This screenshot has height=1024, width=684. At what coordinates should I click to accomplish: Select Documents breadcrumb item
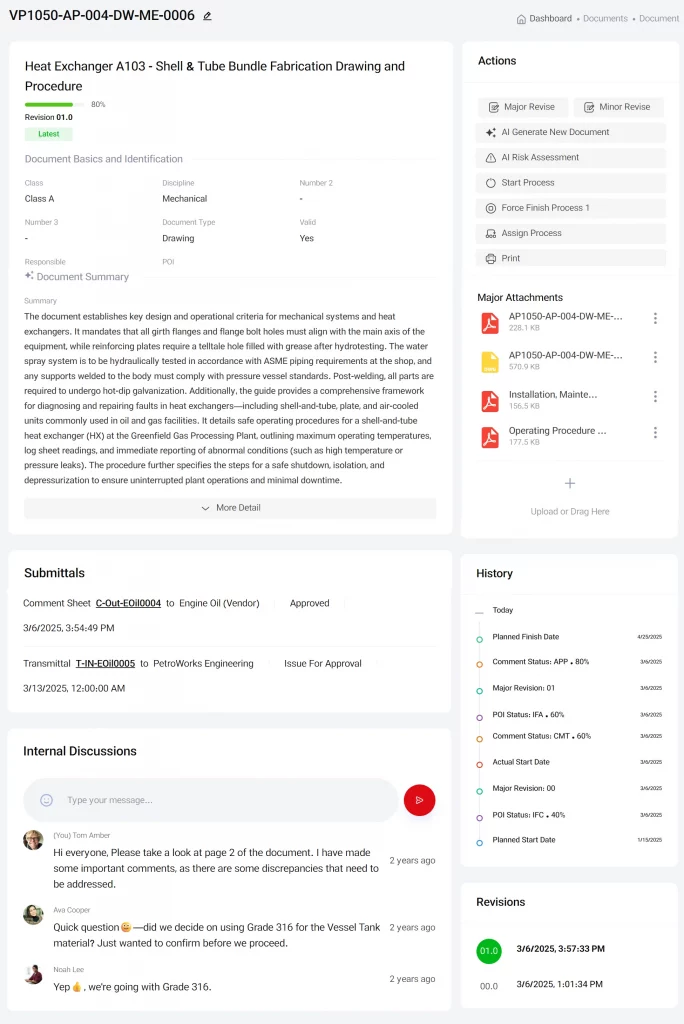click(x=605, y=18)
